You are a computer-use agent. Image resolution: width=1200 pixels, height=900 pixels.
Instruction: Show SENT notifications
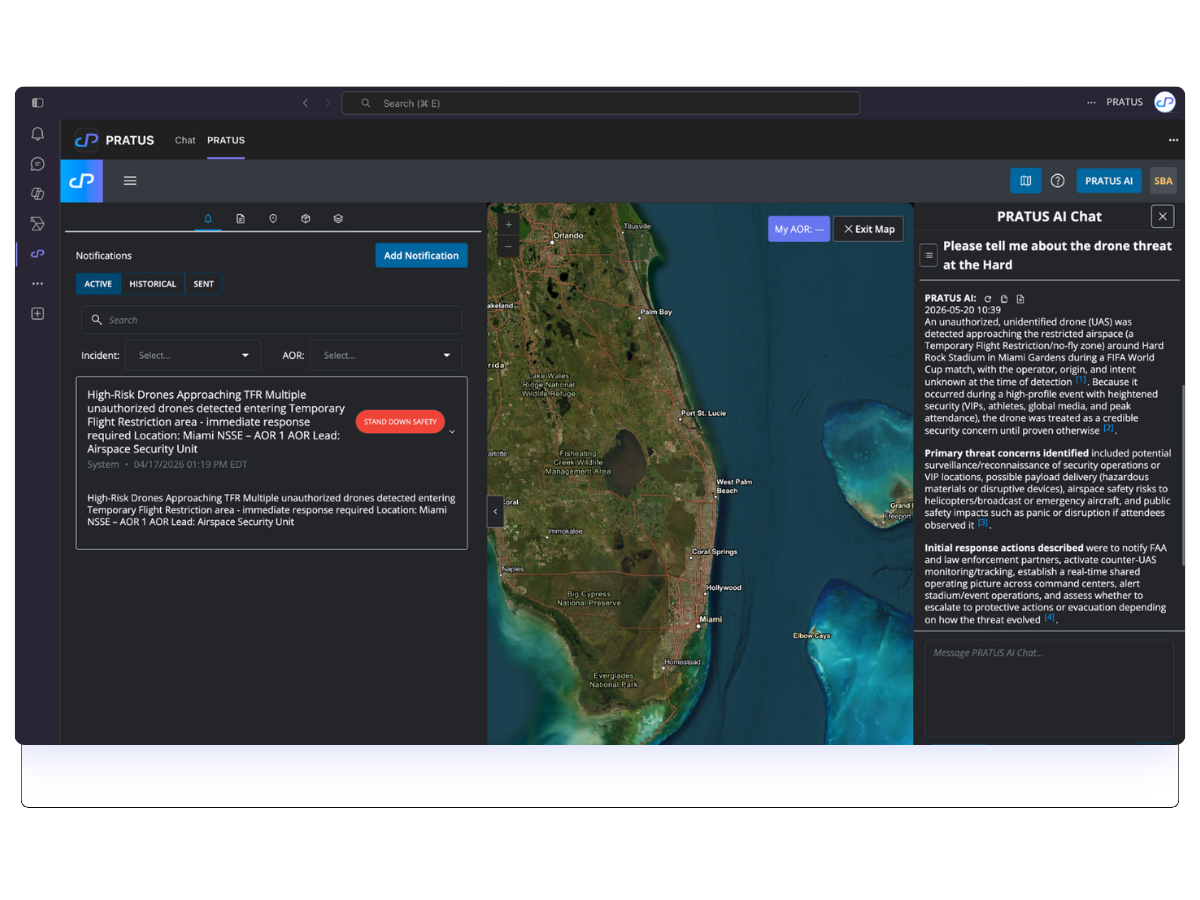203,284
